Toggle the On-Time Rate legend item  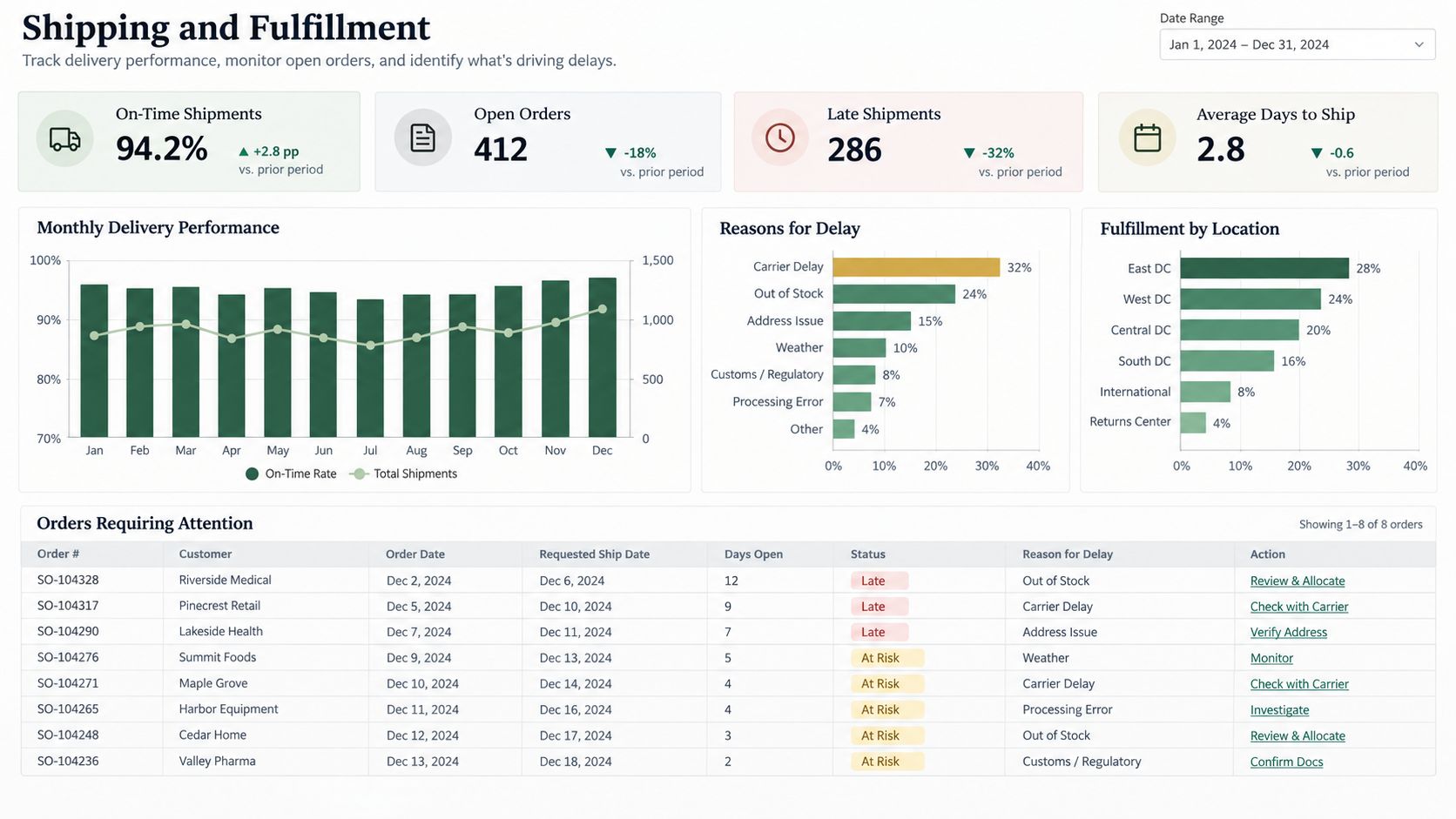click(x=291, y=473)
